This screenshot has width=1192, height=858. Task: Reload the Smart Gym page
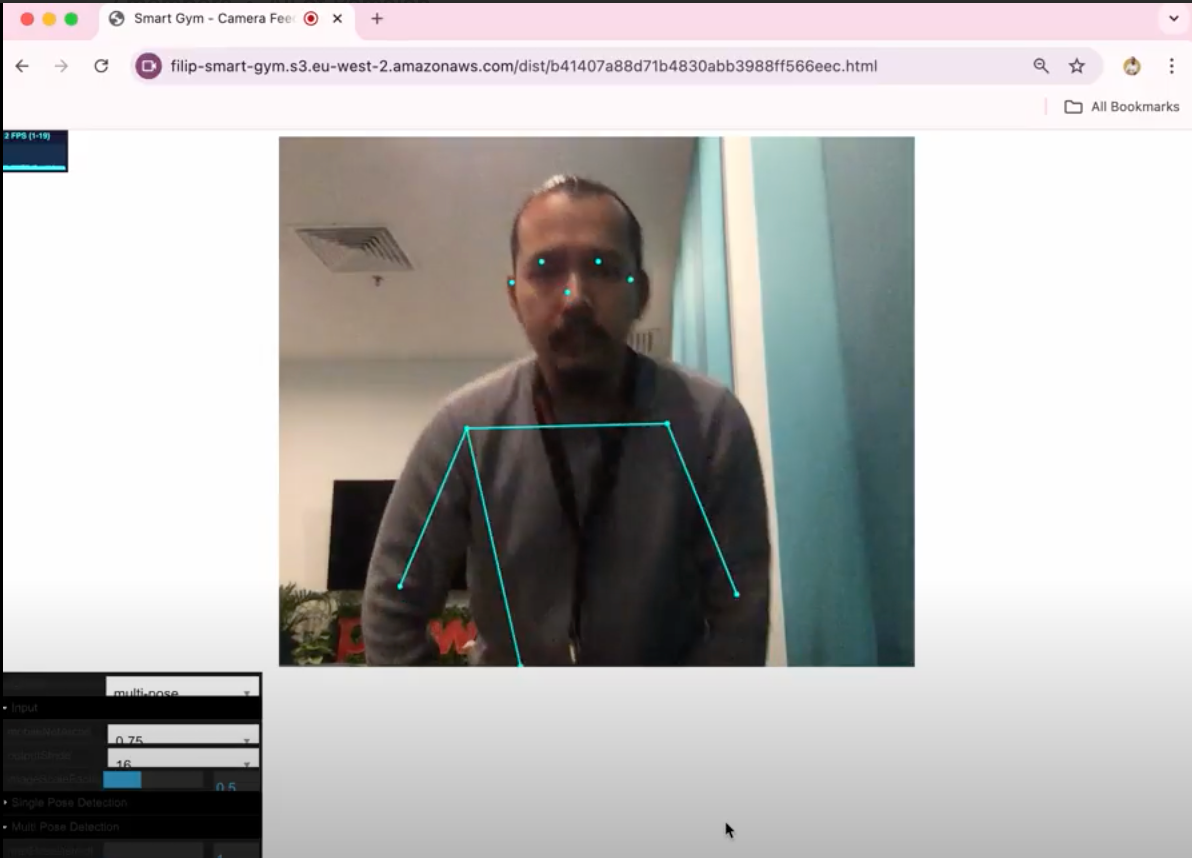[x=101, y=66]
